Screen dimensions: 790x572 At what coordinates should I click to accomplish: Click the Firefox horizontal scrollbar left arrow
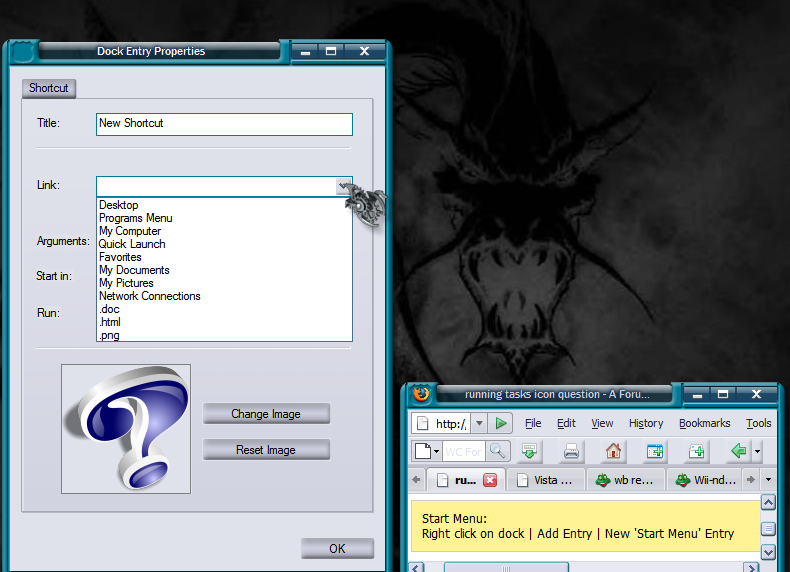click(x=416, y=568)
